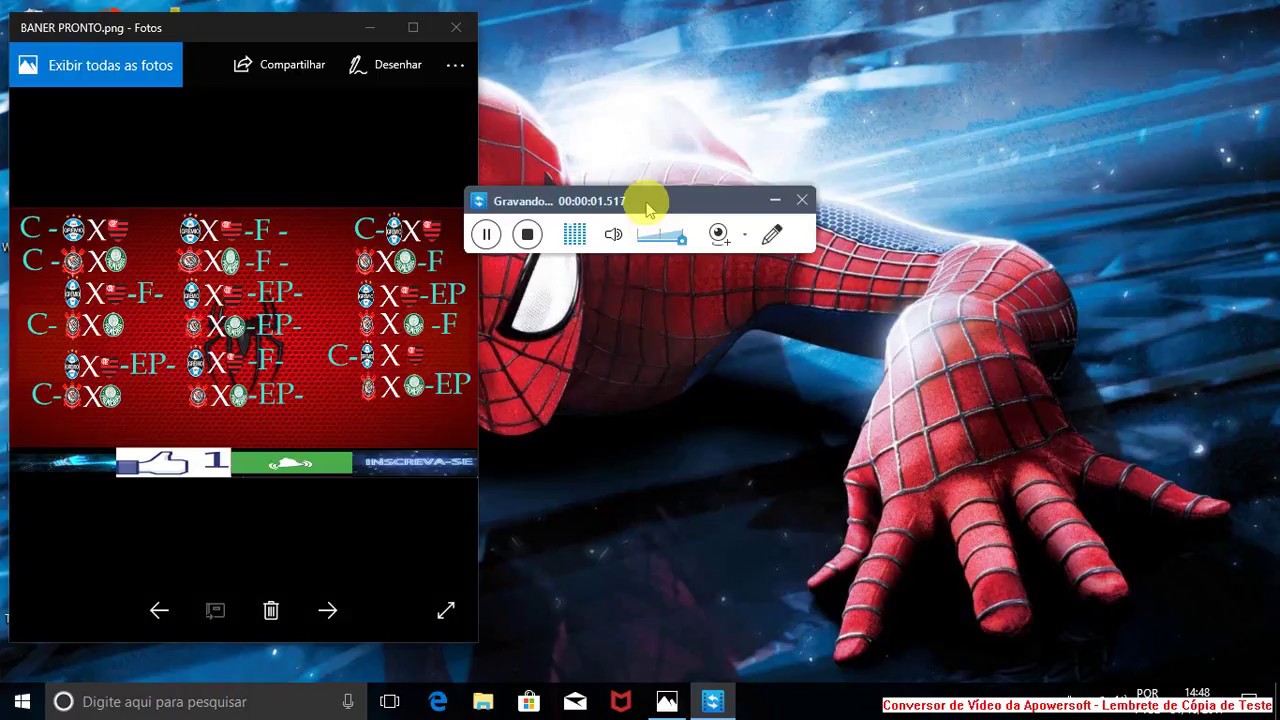
Task: Click the taskbar clock showing 14:48
Action: [1197, 692]
